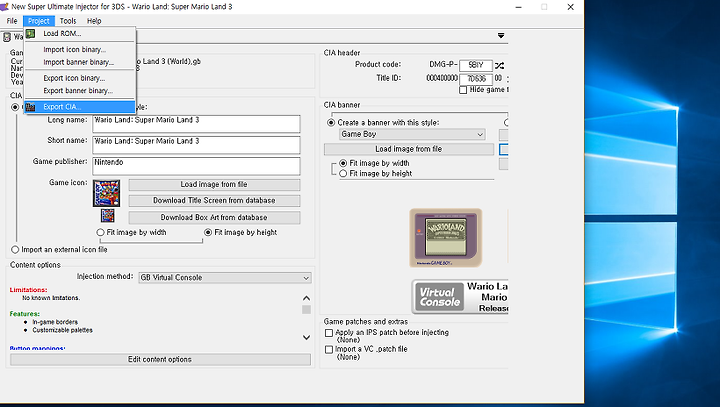720x407 pixels.
Task: Click the Game publisher text field
Action: click(x=197, y=166)
